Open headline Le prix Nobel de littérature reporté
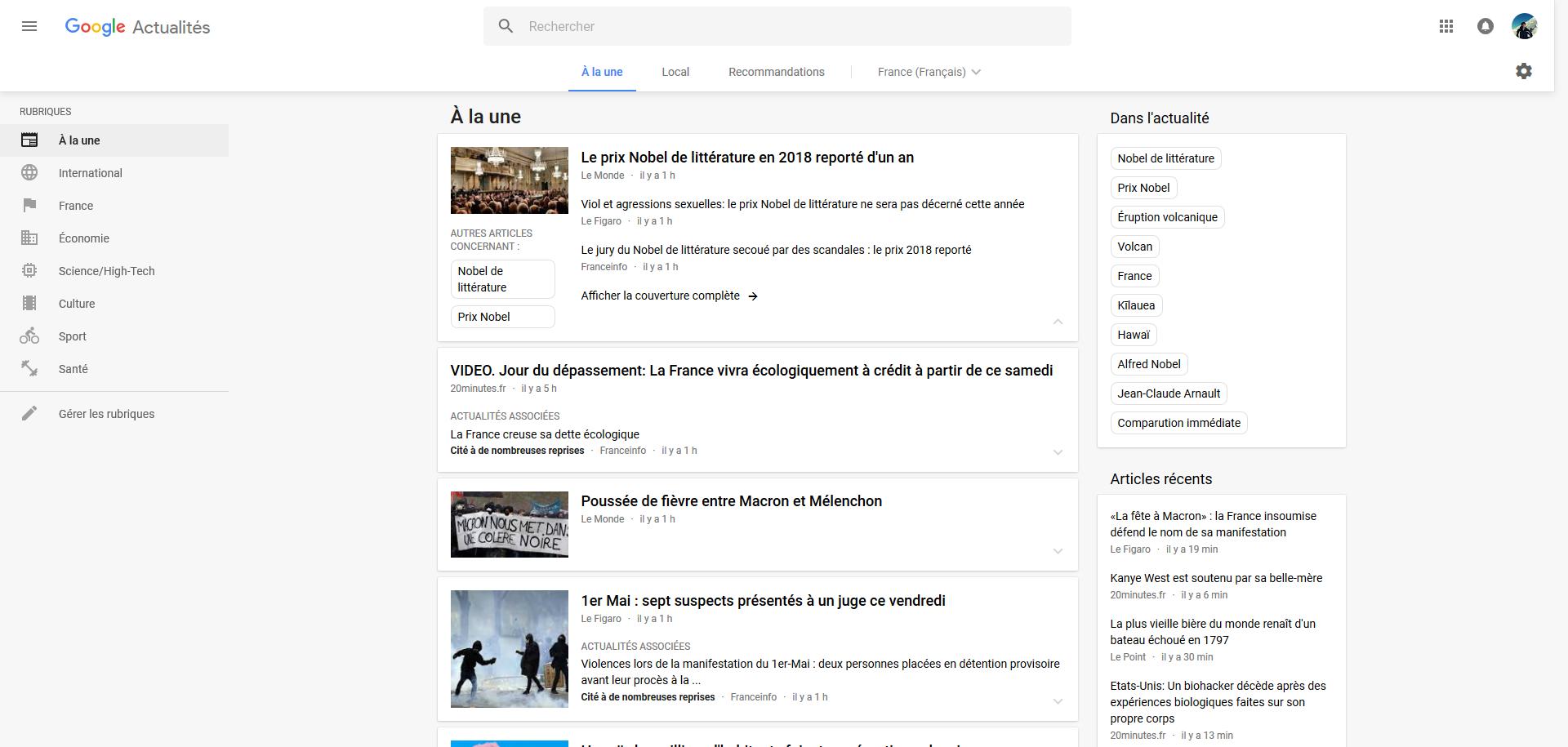Screen dimensions: 1568x747 coord(747,158)
